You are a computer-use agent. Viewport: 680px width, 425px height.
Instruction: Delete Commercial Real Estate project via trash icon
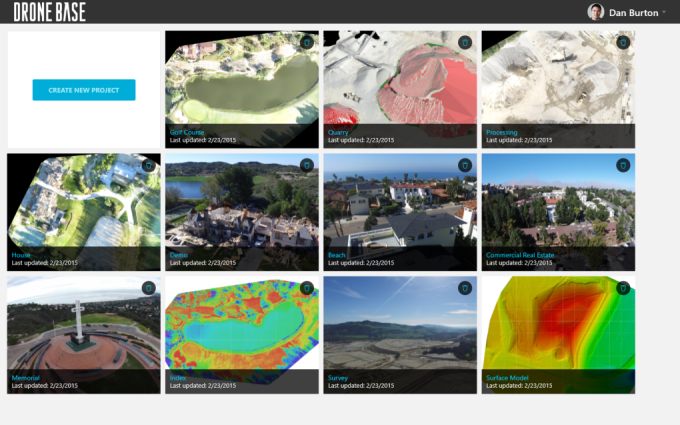(623, 165)
